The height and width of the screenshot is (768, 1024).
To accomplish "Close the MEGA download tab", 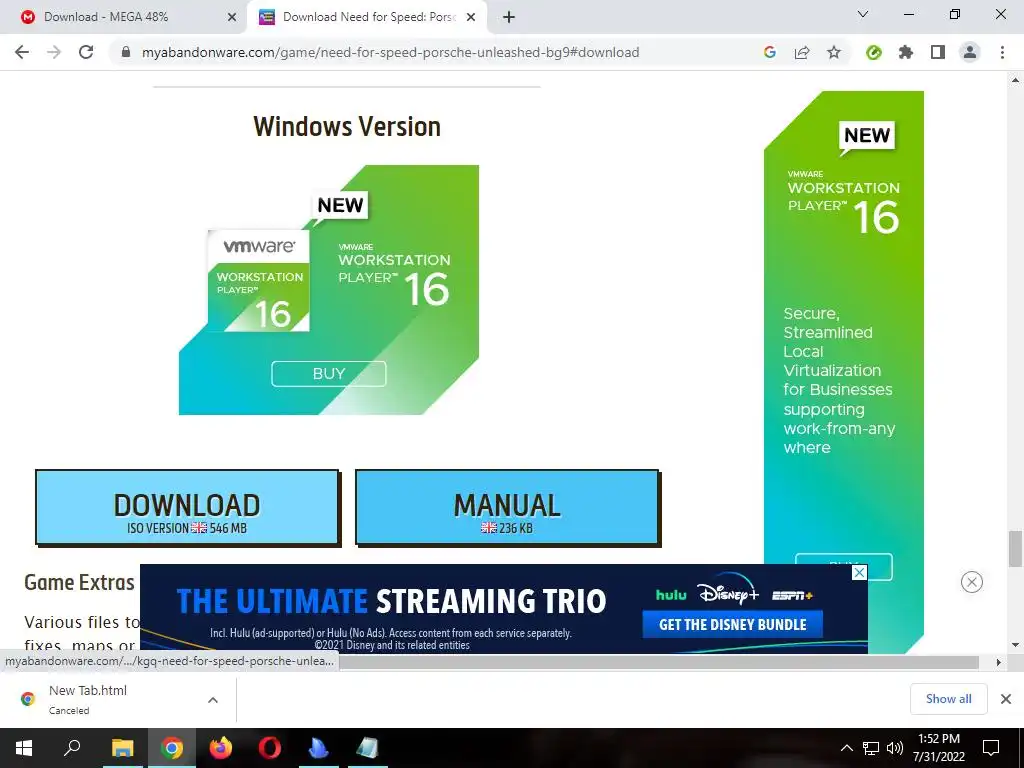I will (x=232, y=18).
